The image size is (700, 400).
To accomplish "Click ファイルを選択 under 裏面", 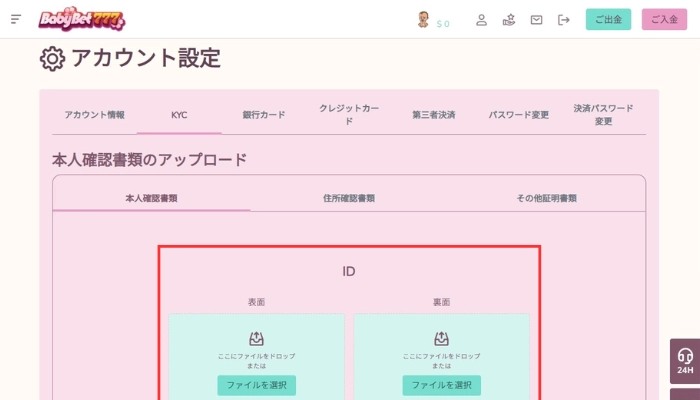I will point(442,385).
